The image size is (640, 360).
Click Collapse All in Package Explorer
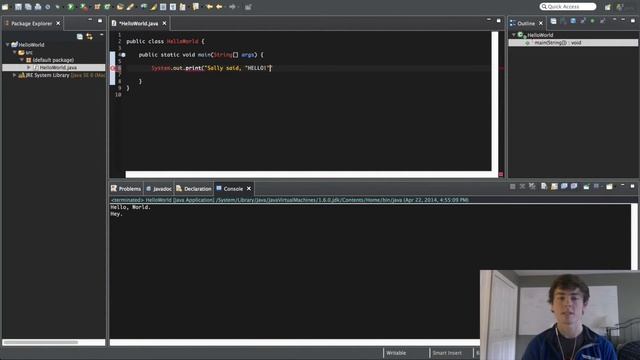click(x=80, y=37)
